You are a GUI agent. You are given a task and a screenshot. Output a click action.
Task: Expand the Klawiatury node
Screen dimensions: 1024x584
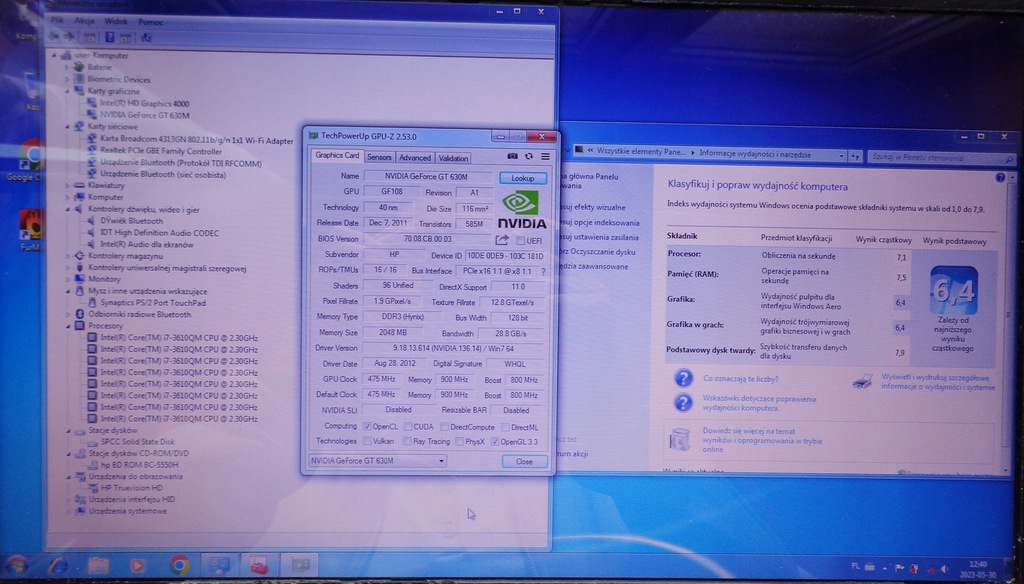(x=67, y=186)
